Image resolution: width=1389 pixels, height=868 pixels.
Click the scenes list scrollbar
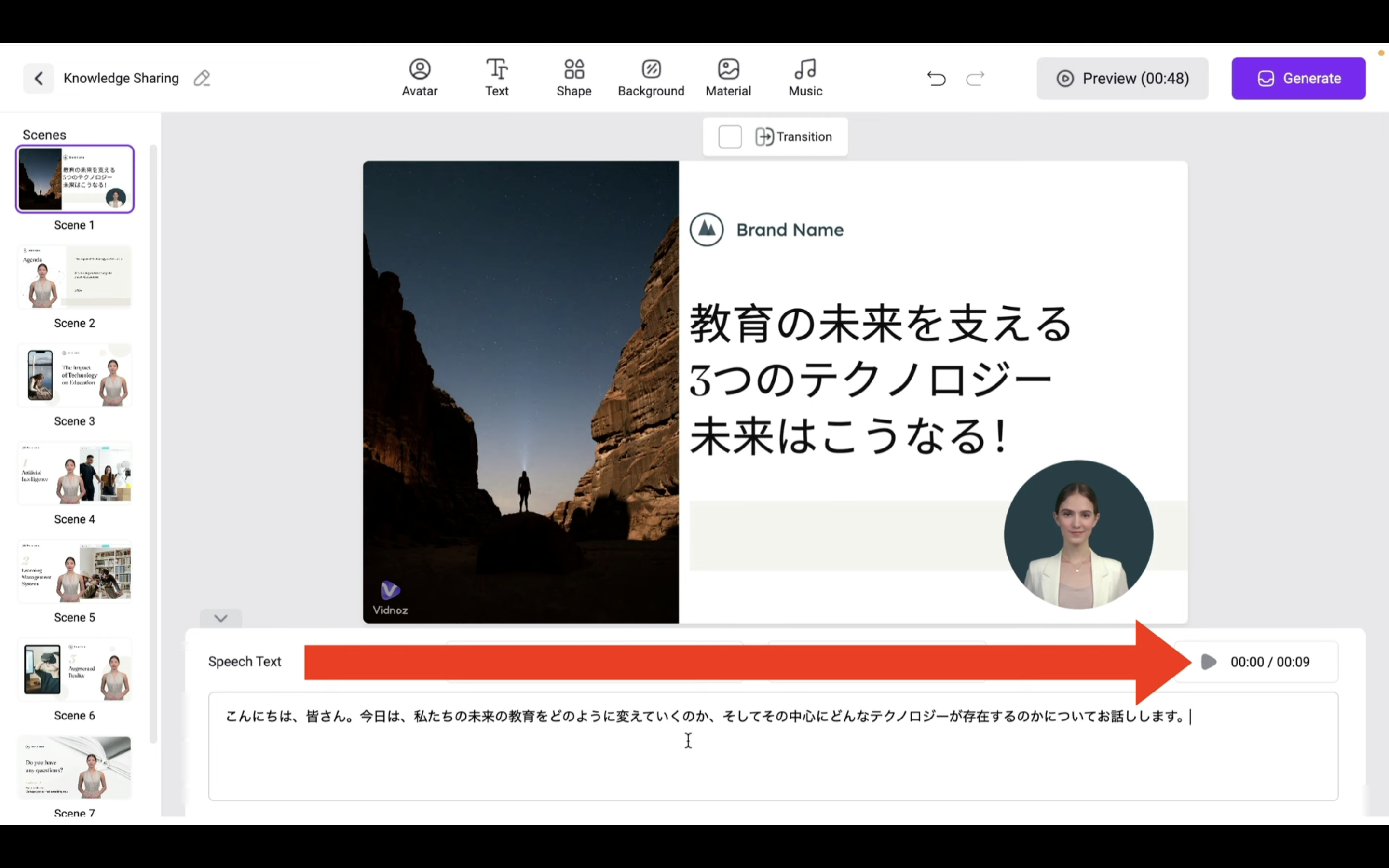[x=153, y=444]
